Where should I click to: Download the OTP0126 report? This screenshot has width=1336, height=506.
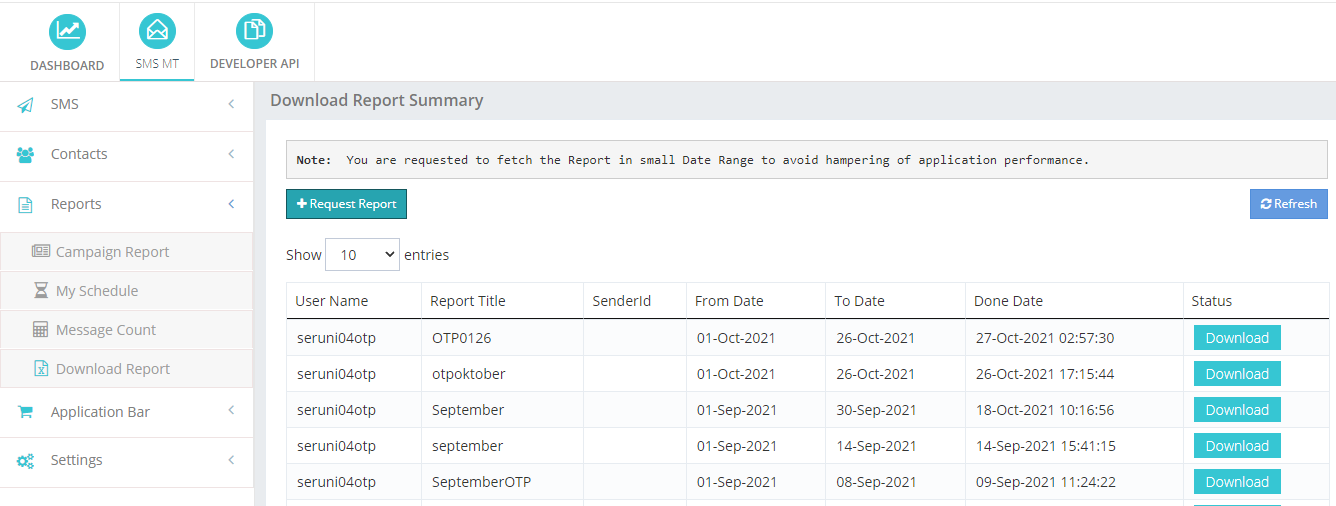[x=1237, y=338]
